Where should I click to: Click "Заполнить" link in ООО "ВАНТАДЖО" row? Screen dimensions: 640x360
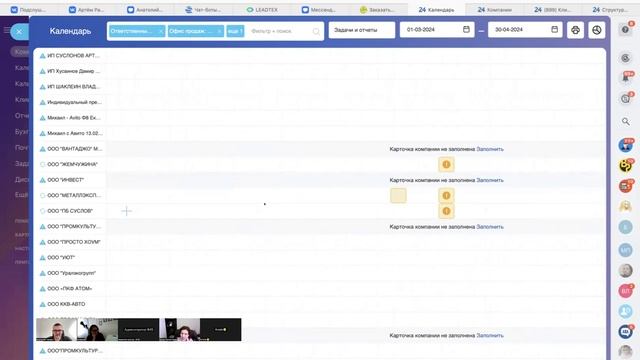coord(490,149)
